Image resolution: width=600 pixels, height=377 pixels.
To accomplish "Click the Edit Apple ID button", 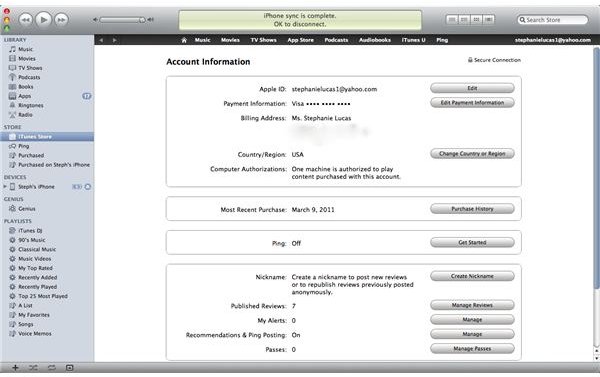I will pyautogui.click(x=472, y=88).
